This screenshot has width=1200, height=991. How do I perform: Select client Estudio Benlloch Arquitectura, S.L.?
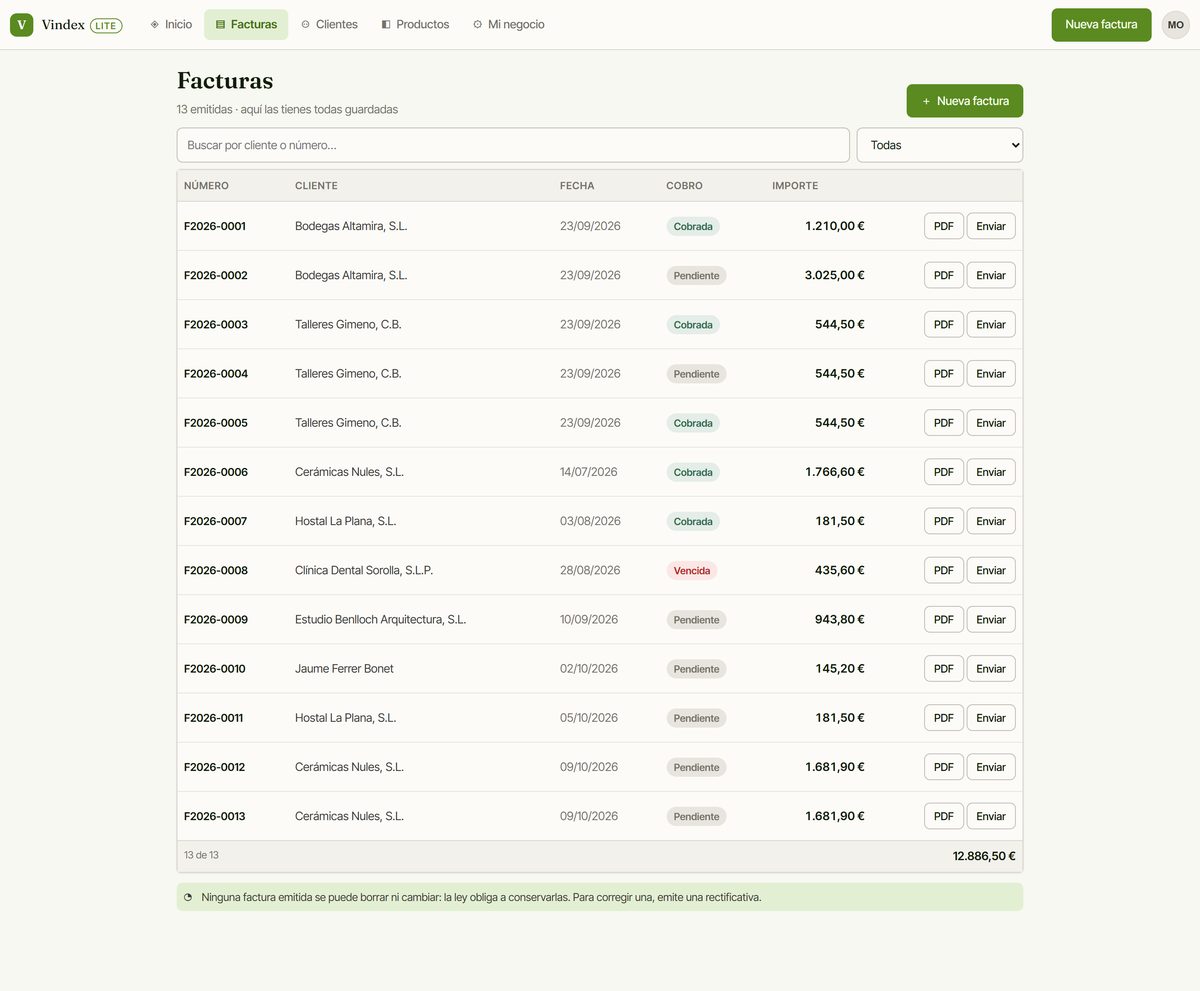(380, 619)
